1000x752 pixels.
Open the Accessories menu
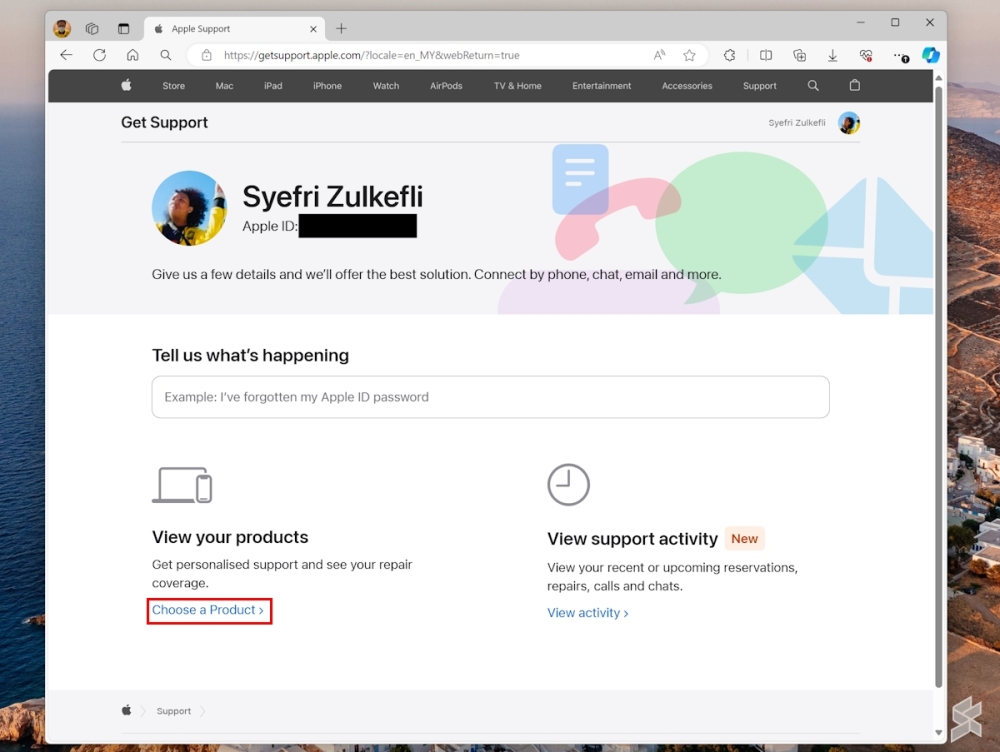tap(687, 85)
